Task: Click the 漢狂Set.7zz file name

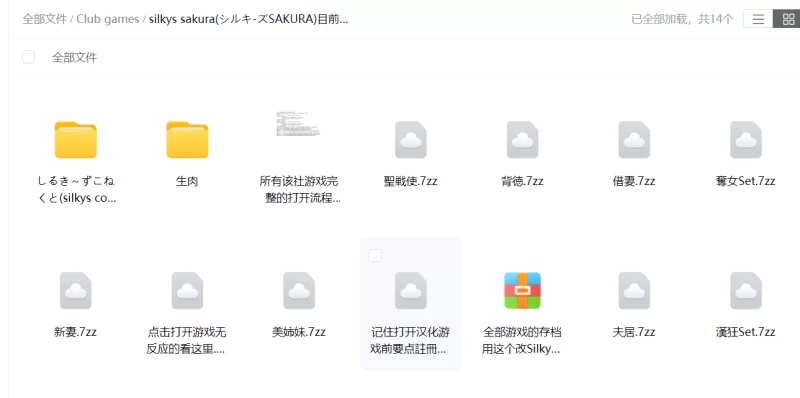Action: 746,332
